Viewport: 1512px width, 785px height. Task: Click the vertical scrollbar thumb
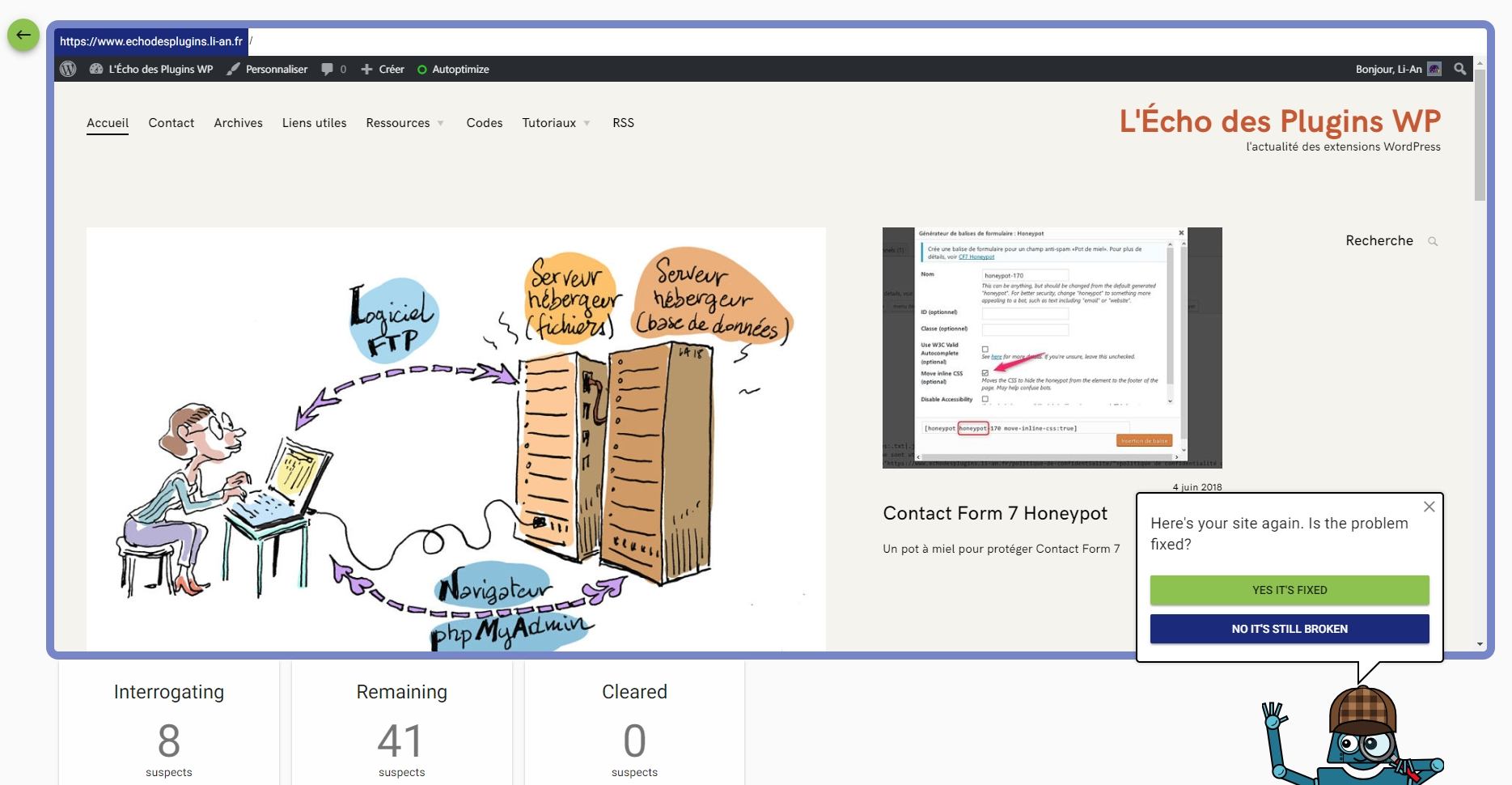pos(1480,134)
